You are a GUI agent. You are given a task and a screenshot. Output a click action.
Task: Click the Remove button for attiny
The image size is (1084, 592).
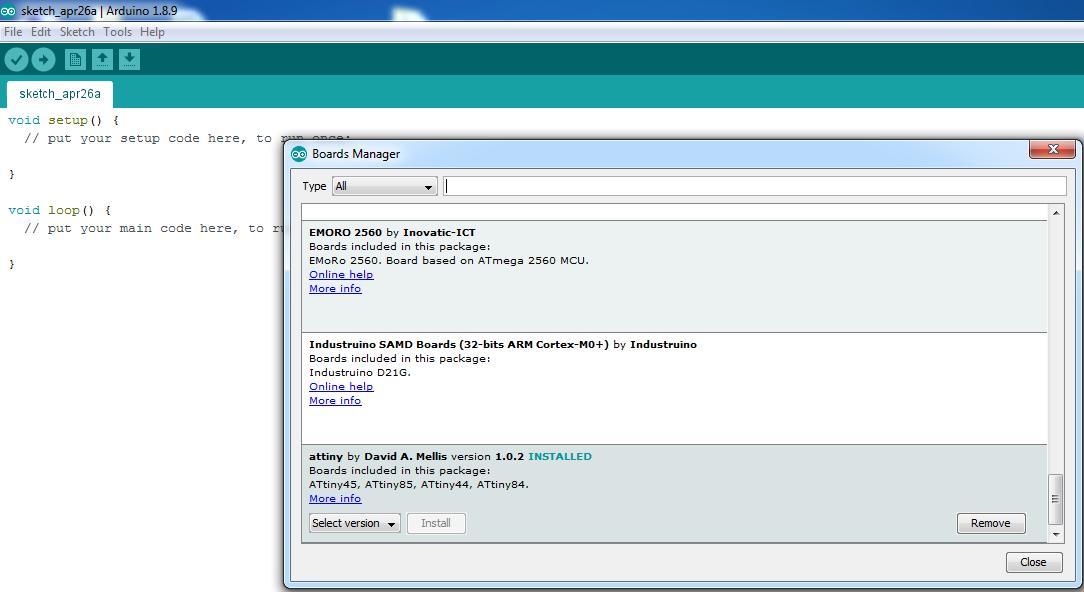(x=991, y=524)
